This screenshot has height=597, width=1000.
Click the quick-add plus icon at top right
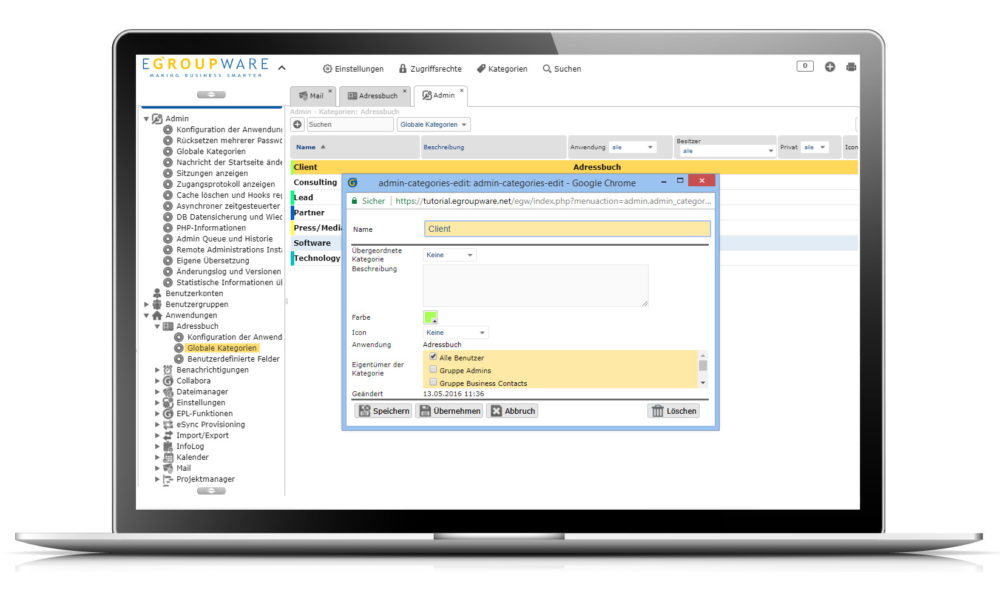(830, 67)
